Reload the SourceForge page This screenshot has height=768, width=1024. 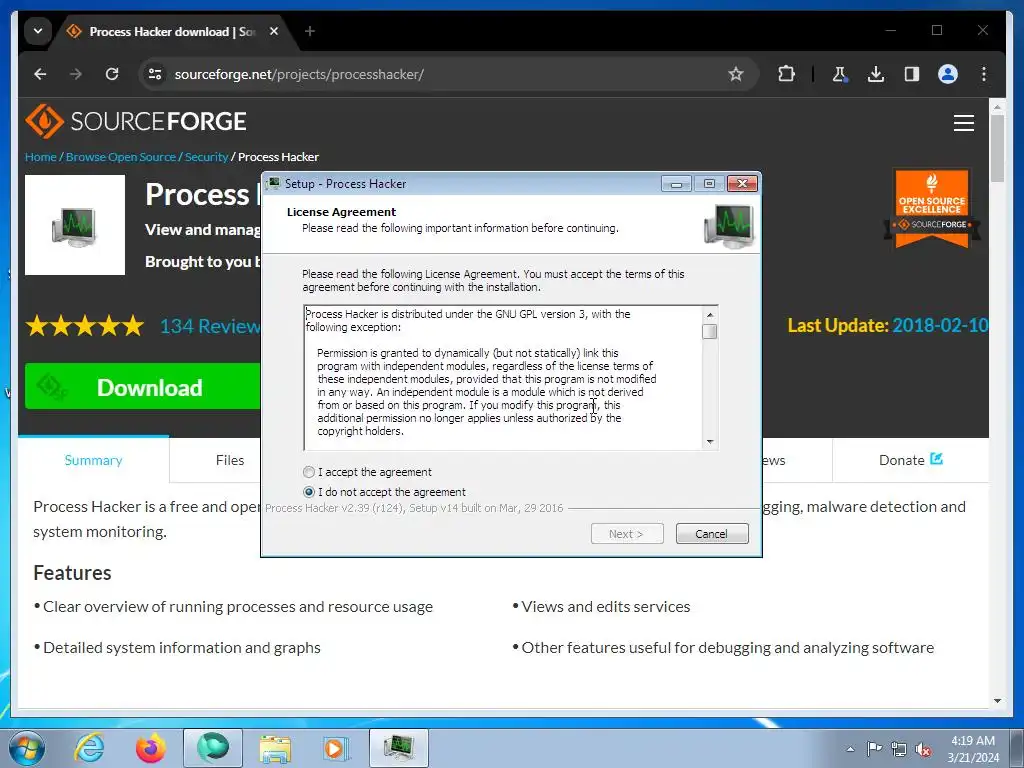(112, 74)
